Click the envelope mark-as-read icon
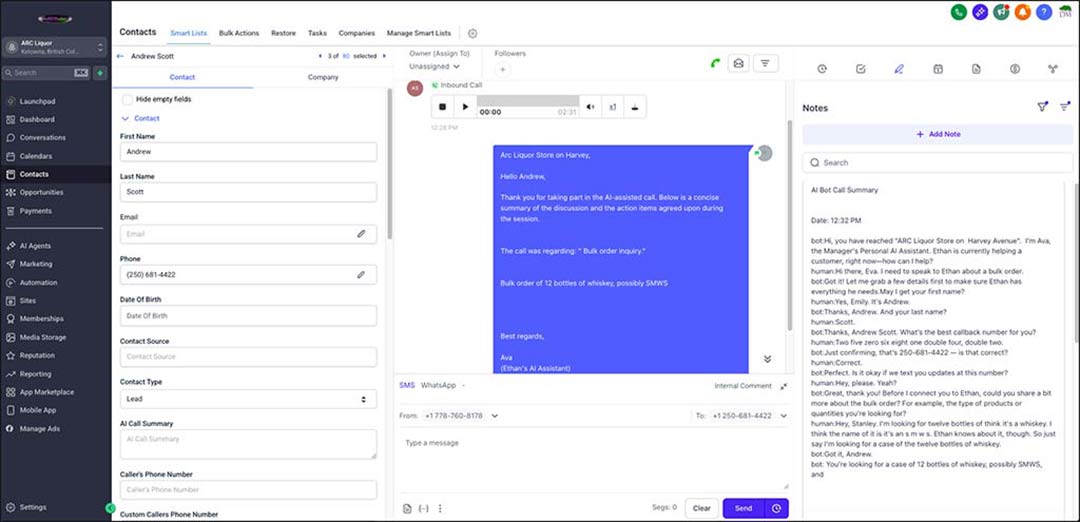Screen dimensions: 1080x522 (738, 63)
